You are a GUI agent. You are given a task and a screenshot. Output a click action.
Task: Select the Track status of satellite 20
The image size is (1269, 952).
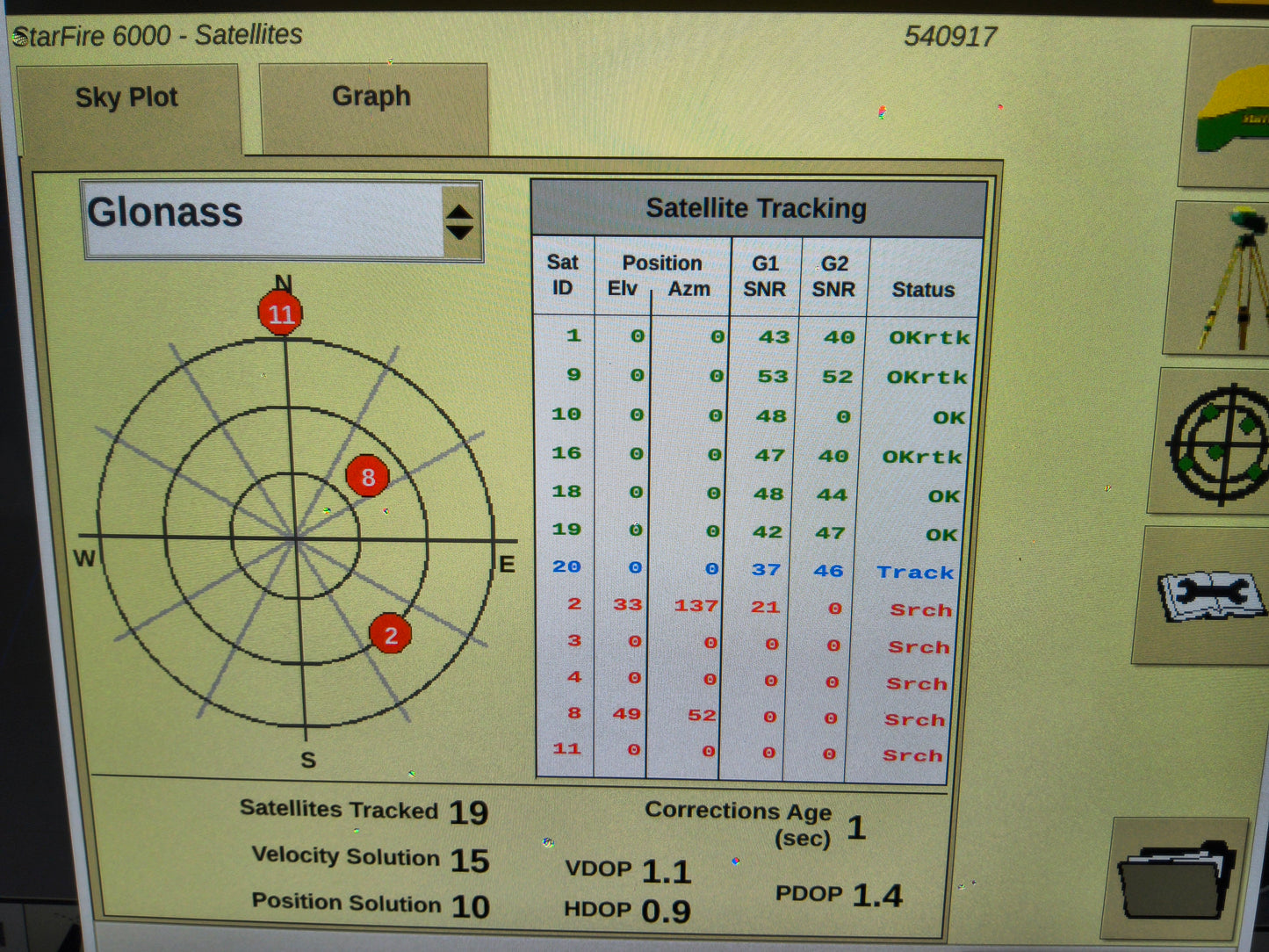pyautogui.click(x=915, y=573)
